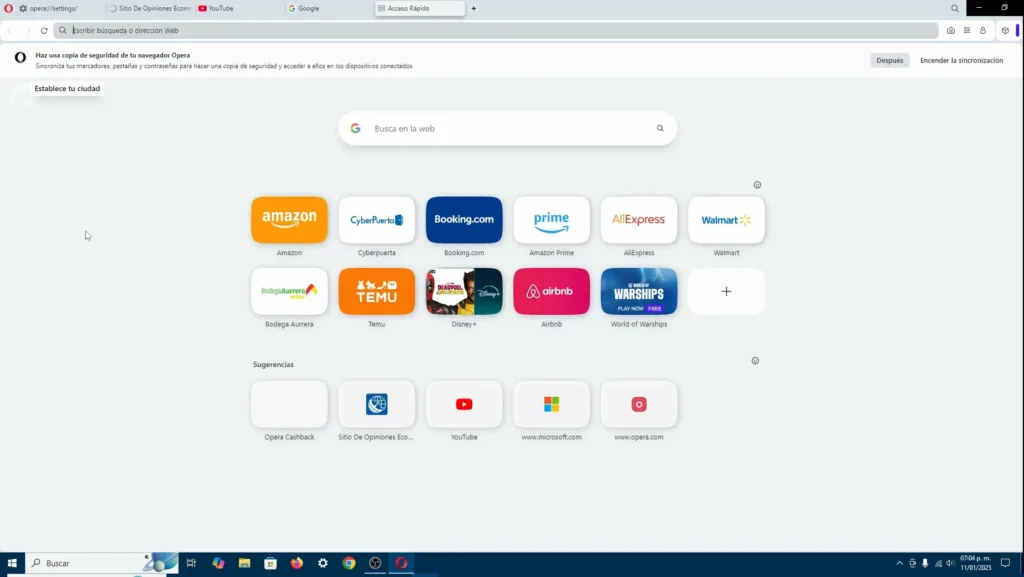Open the speed dial settings icon
This screenshot has width=1024, height=577.
[x=758, y=185]
